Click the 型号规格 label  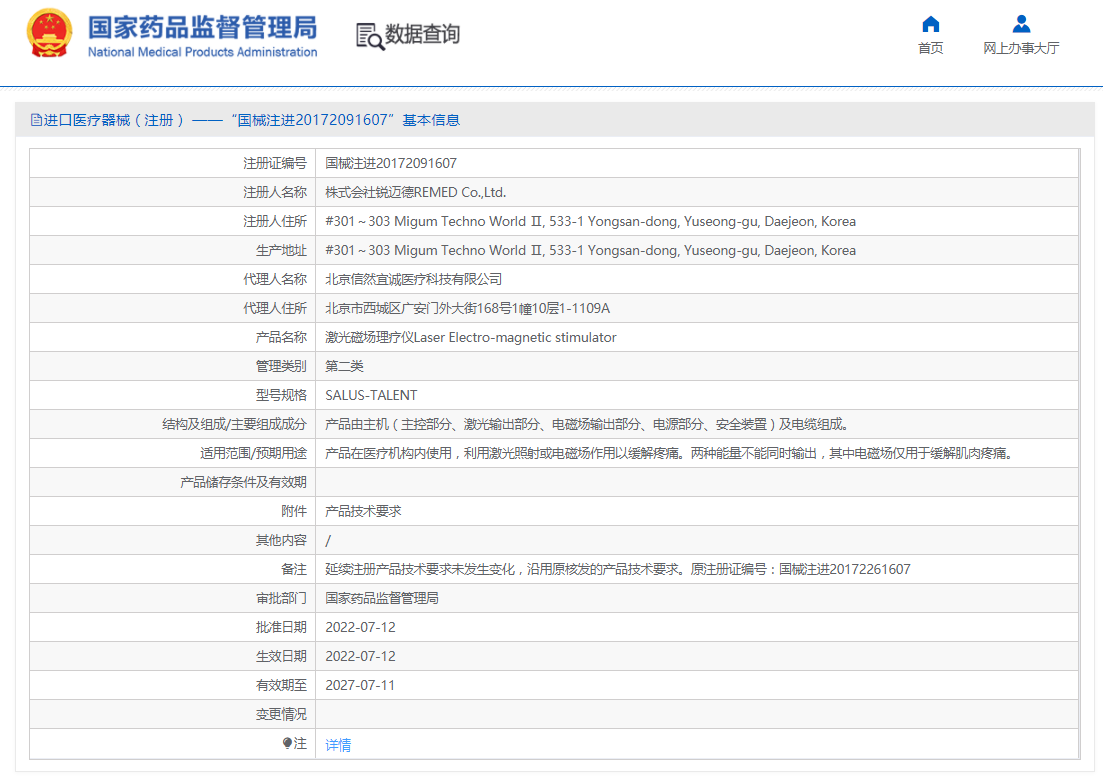tap(281, 395)
